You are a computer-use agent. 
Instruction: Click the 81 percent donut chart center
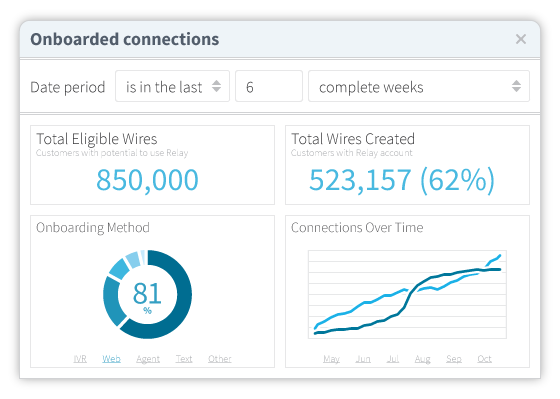[147, 294]
